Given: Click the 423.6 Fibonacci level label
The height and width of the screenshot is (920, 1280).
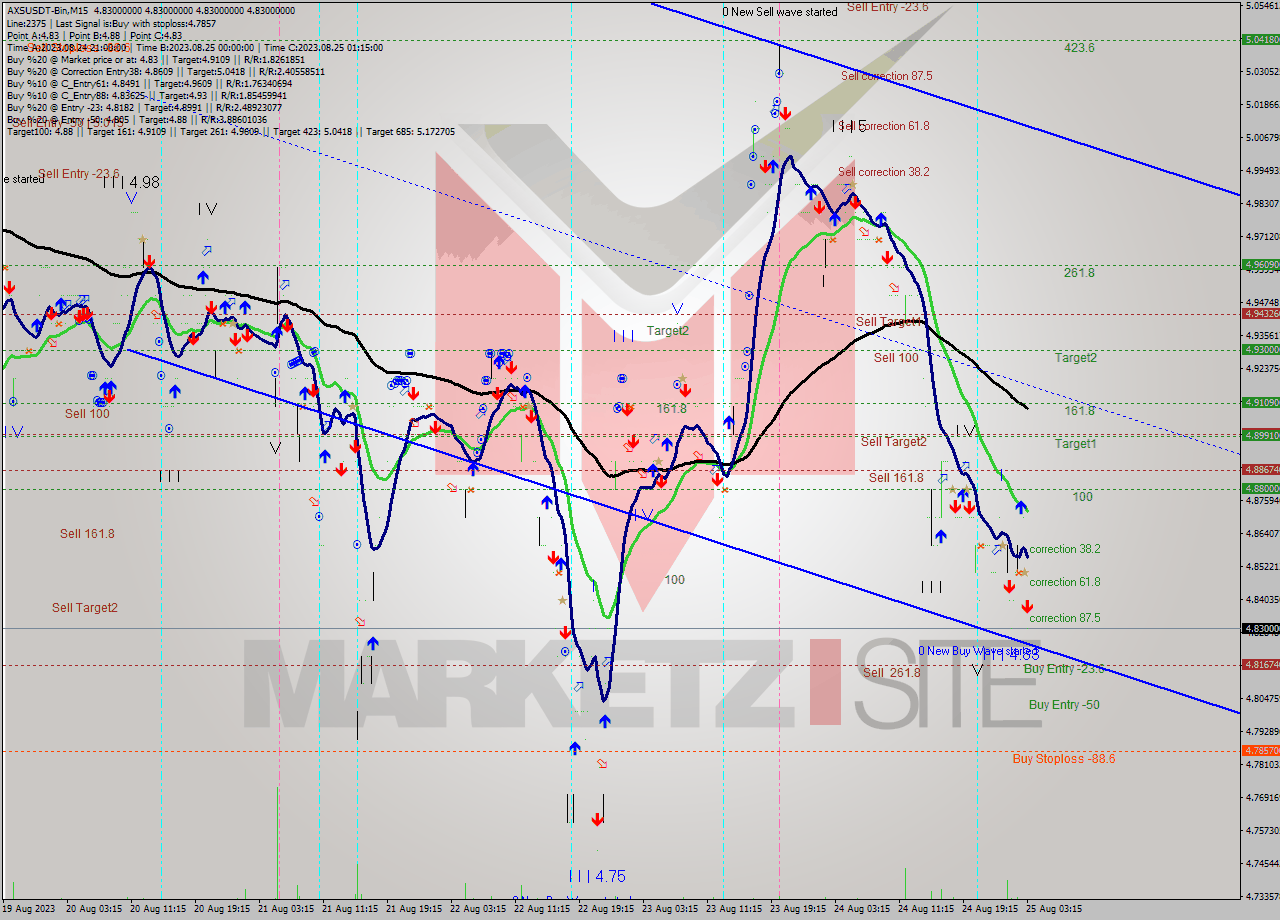Looking at the screenshot, I should click(x=1079, y=48).
